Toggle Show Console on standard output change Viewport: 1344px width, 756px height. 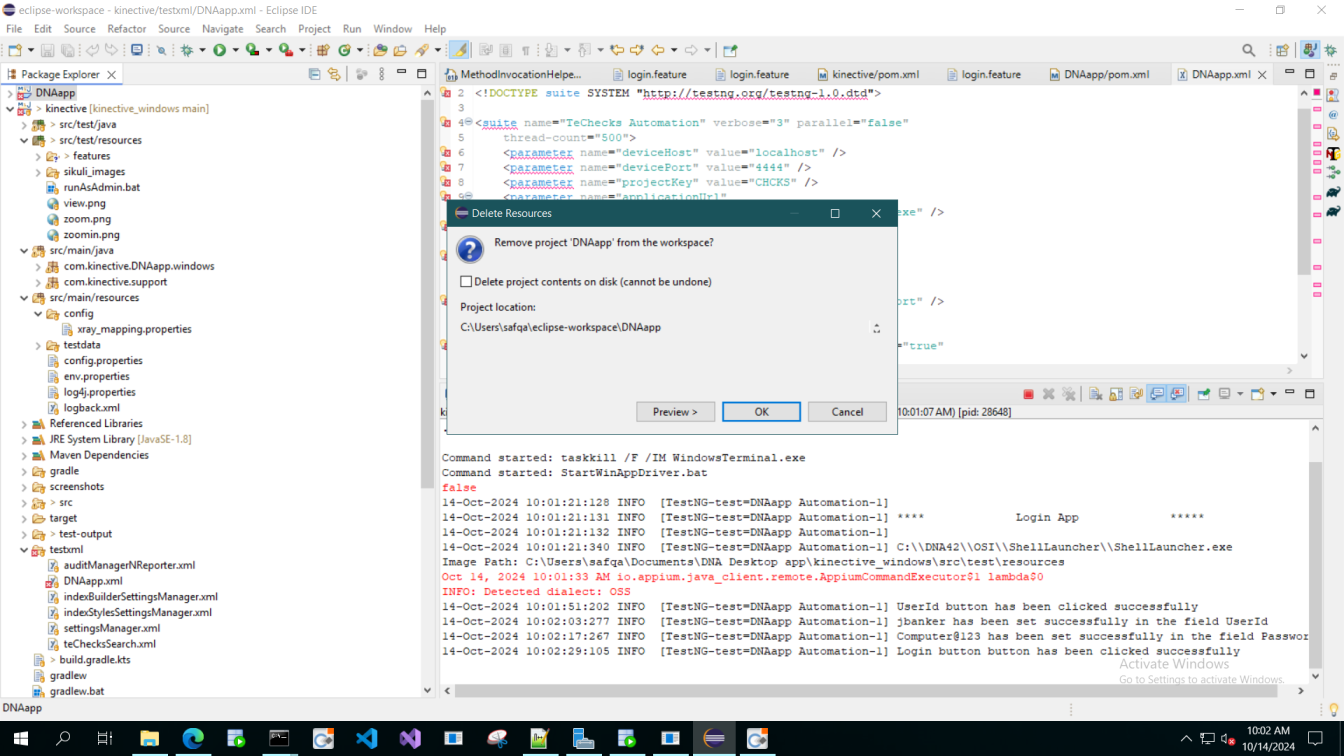[1157, 394]
